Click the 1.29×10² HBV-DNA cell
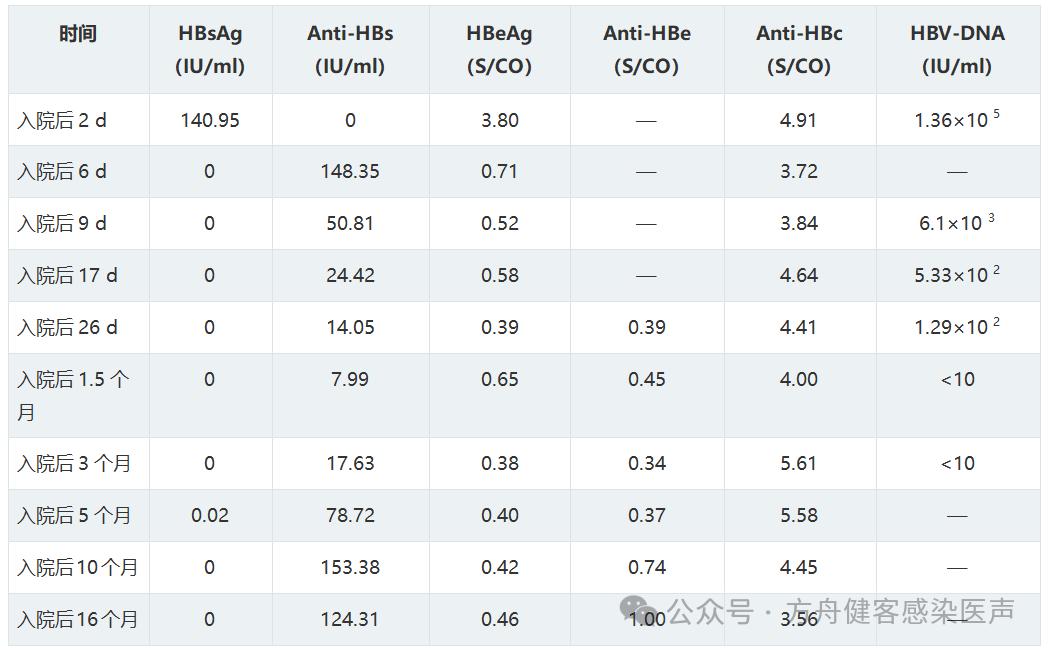1049x654 pixels. pos(957,326)
